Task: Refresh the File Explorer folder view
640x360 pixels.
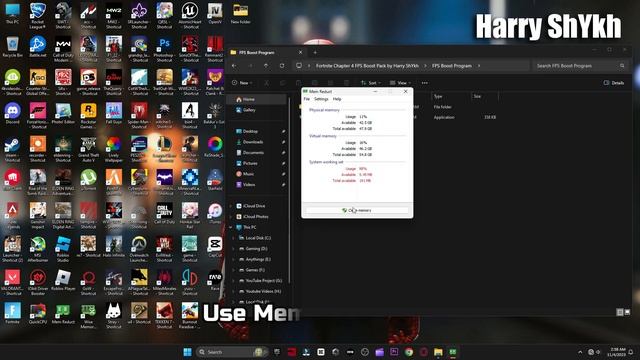Action: point(282,66)
